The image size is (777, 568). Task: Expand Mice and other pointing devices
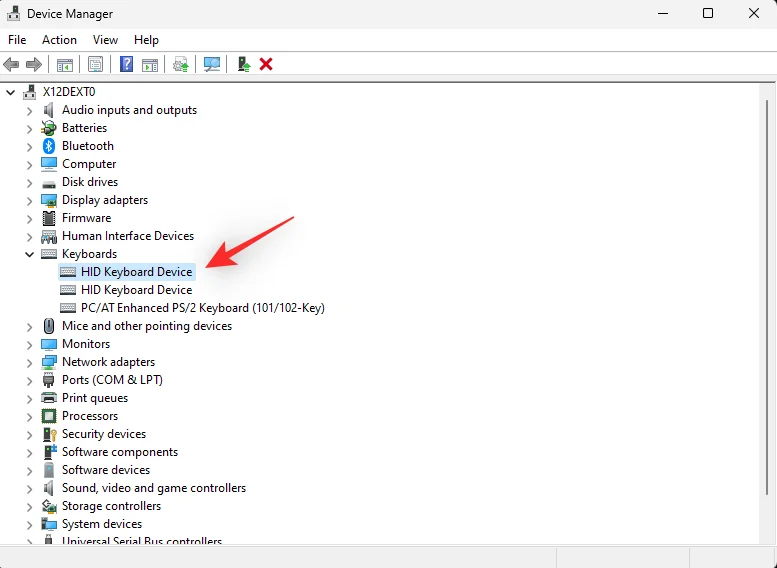click(30, 326)
